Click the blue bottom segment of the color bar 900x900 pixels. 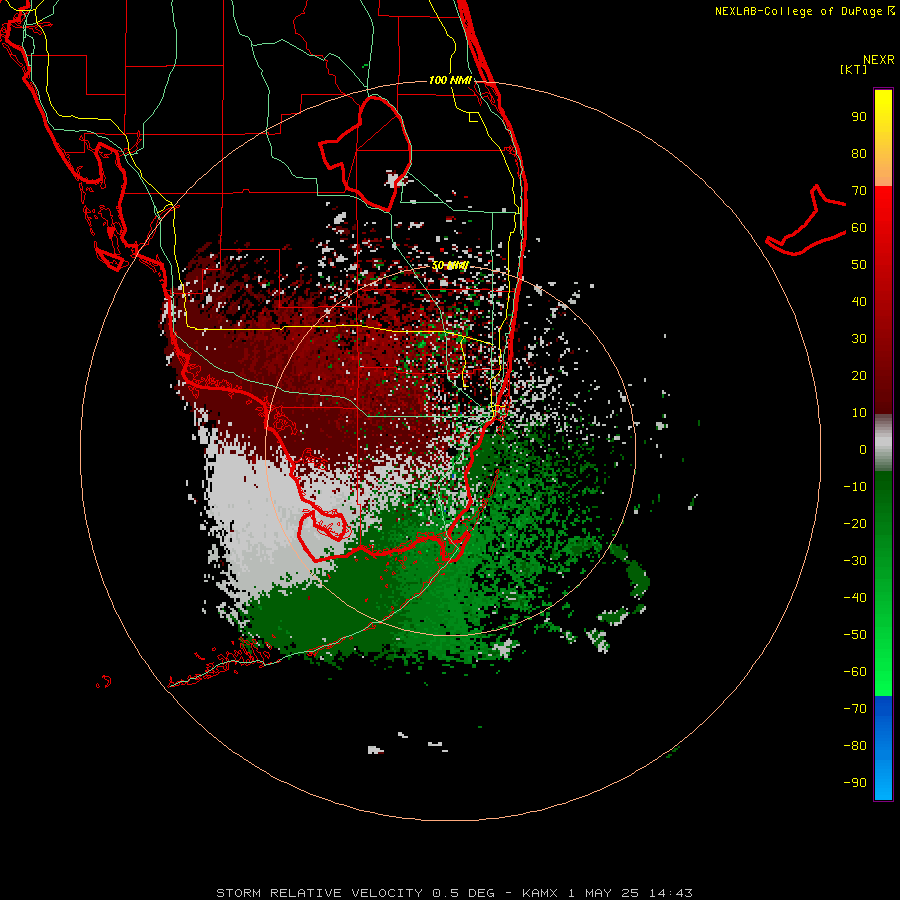pyautogui.click(x=883, y=748)
